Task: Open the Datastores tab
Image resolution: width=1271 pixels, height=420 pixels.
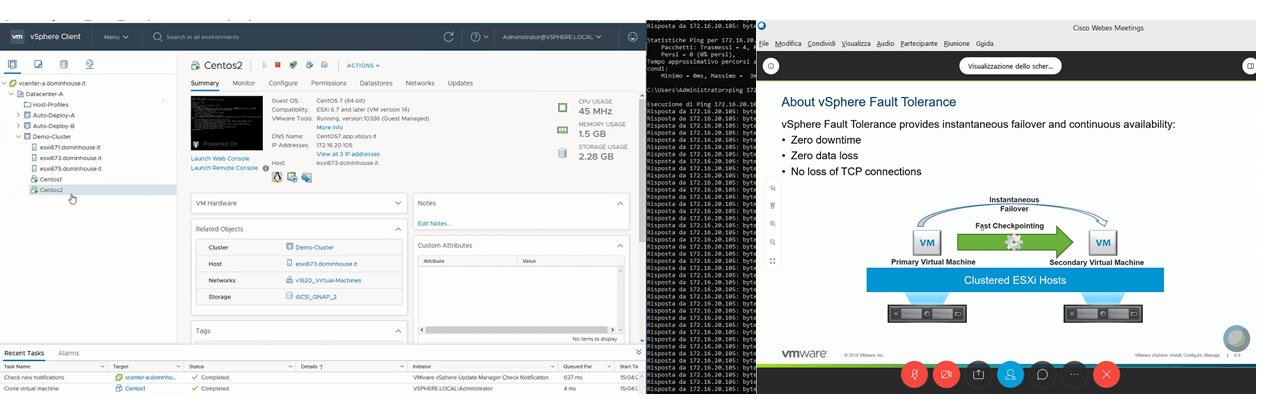Action: pyautogui.click(x=376, y=83)
